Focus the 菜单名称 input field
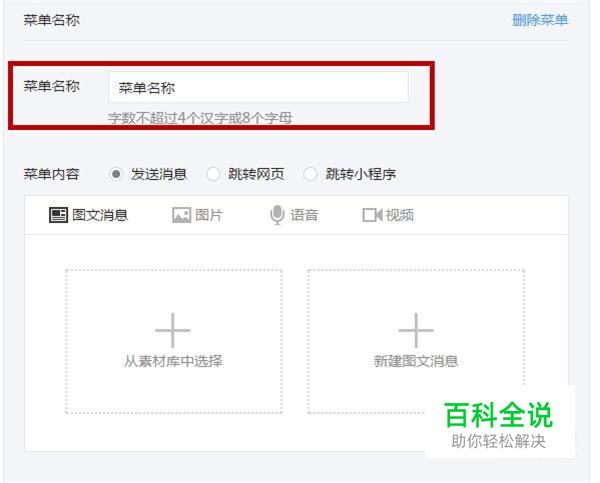This screenshot has width=600, height=483. [258, 88]
